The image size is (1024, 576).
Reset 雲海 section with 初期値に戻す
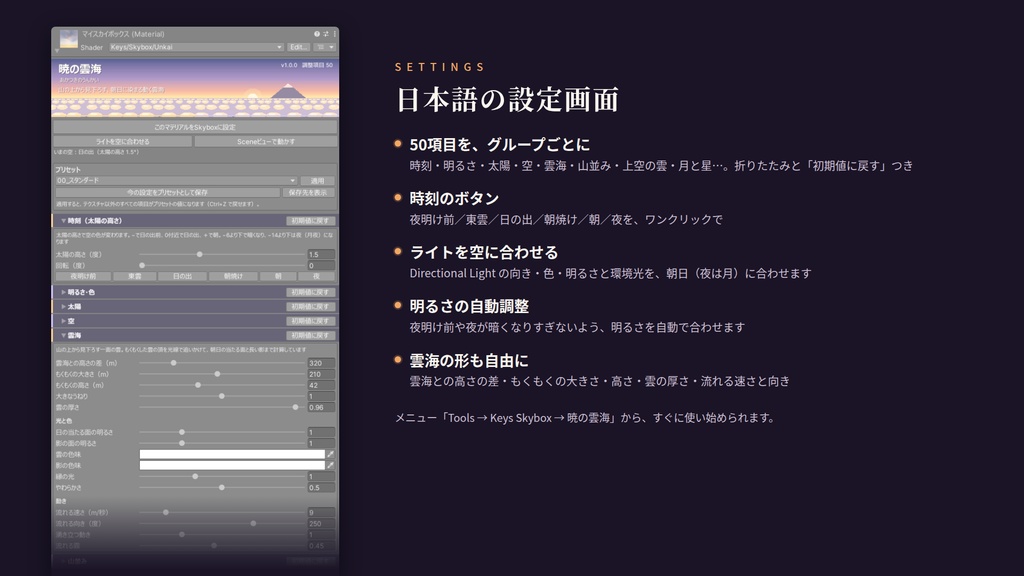310,336
